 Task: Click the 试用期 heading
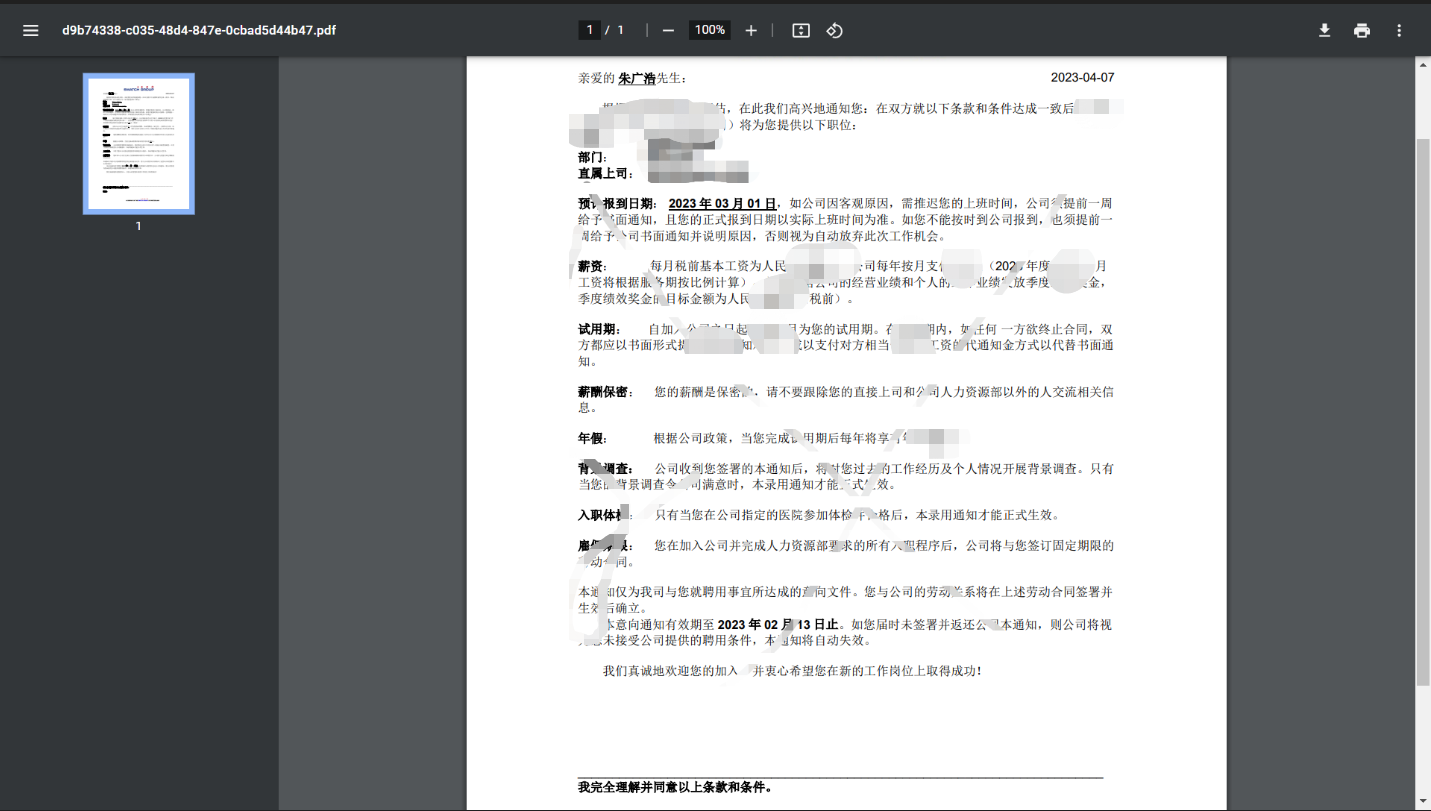[x=598, y=330]
